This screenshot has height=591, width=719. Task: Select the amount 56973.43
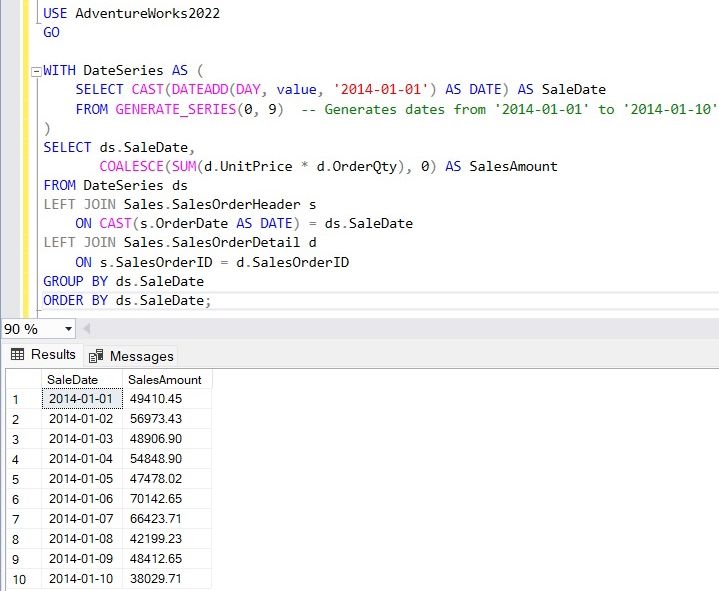pos(167,419)
